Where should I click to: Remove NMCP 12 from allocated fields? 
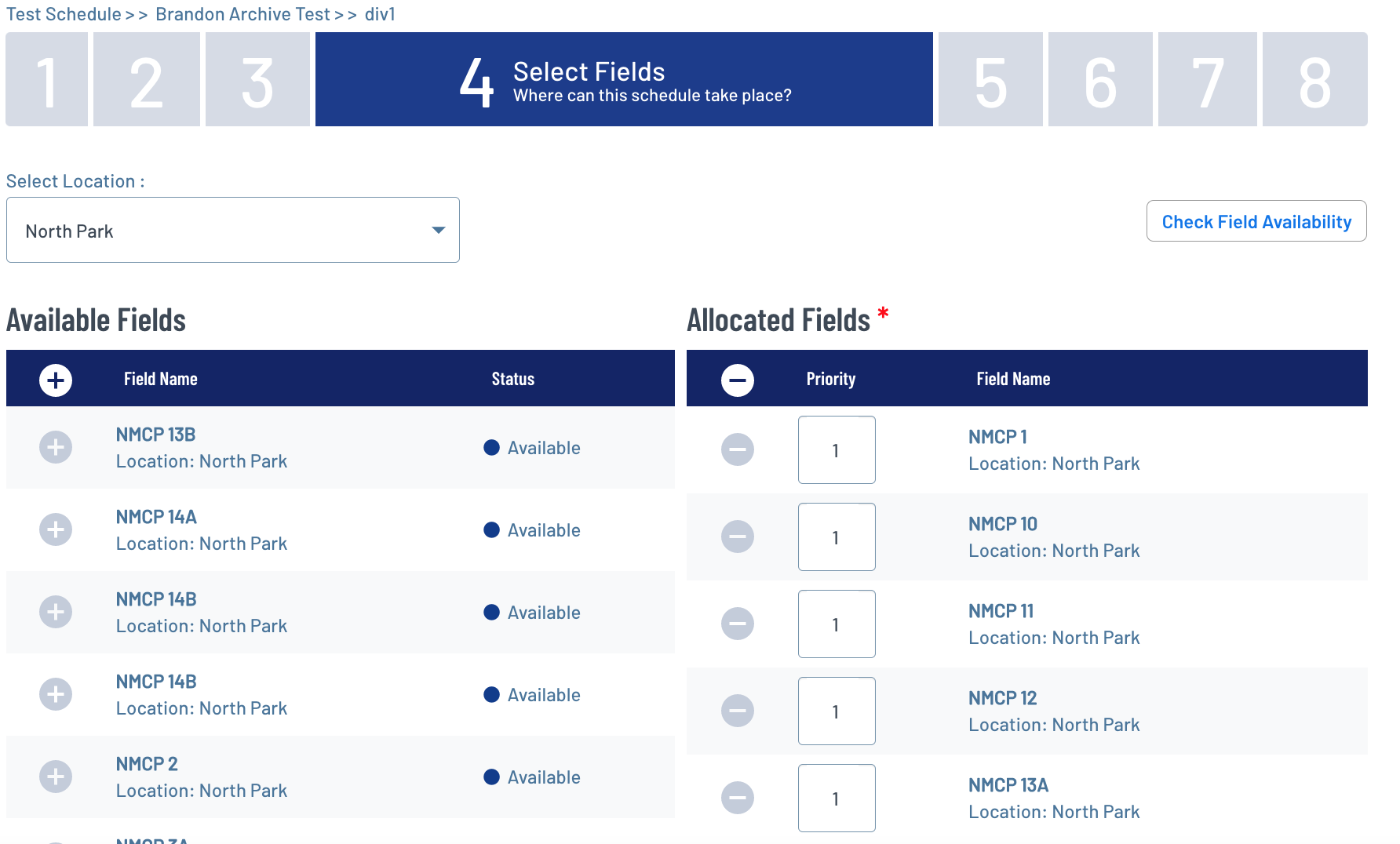coord(738,711)
